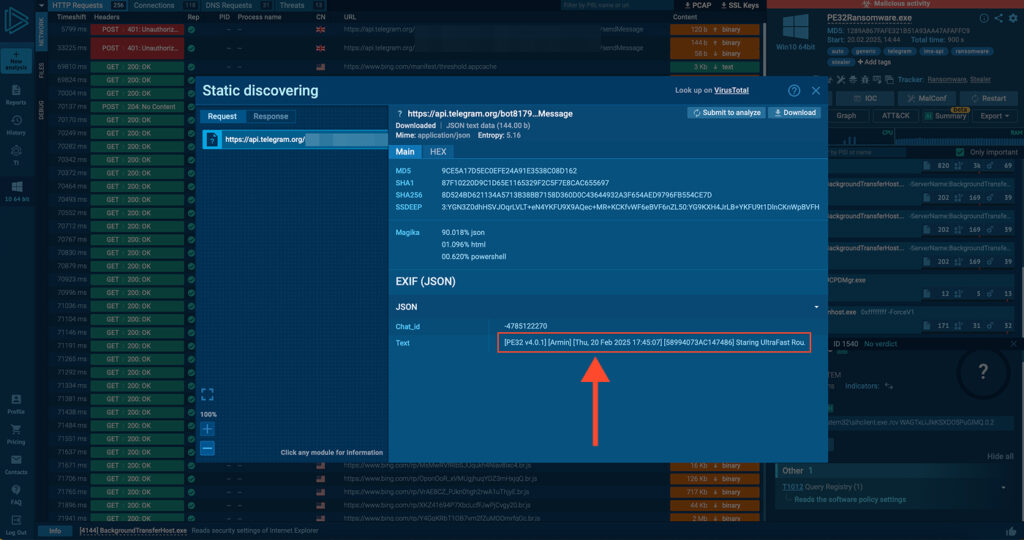This screenshot has width=1024, height=540.
Task: Switch to the Response tab
Action: (x=270, y=117)
